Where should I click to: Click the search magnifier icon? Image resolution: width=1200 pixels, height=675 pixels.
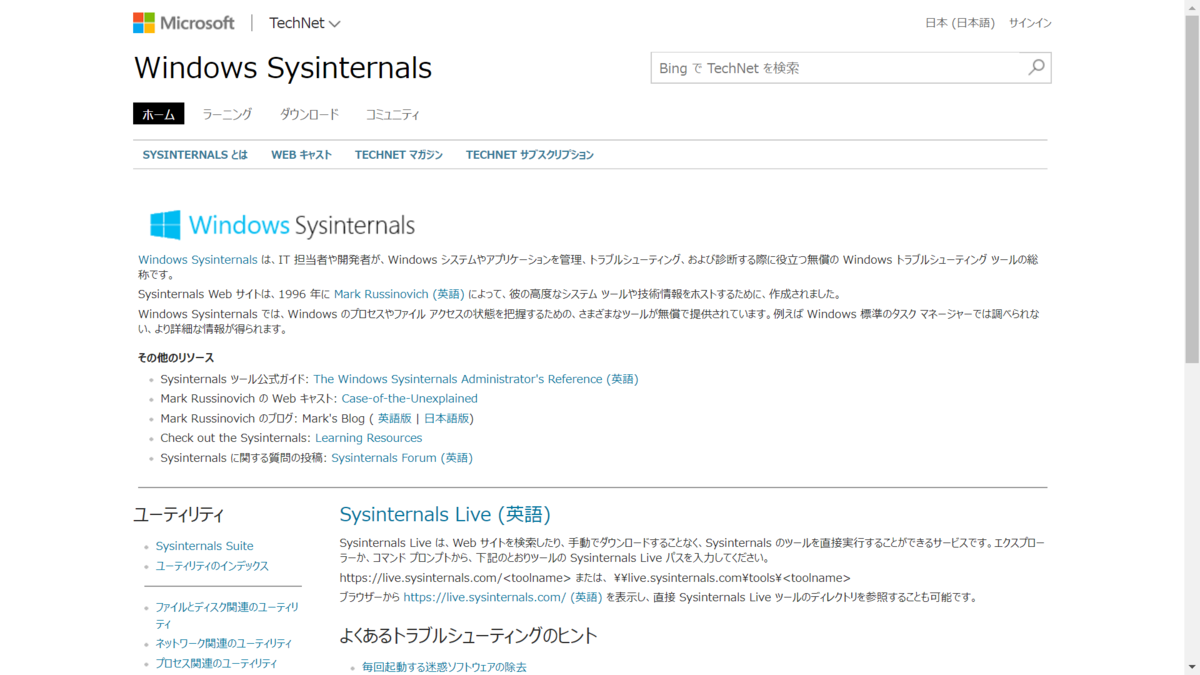pyautogui.click(x=1036, y=67)
